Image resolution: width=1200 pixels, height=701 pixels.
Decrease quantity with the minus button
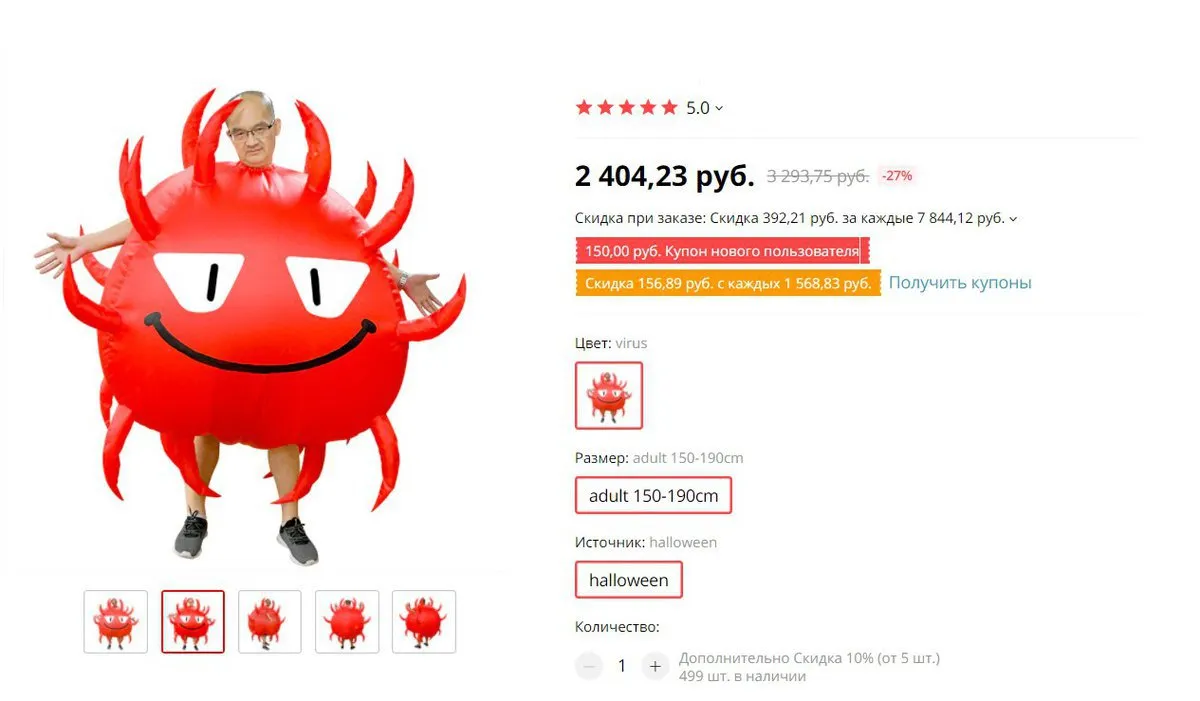coord(590,666)
